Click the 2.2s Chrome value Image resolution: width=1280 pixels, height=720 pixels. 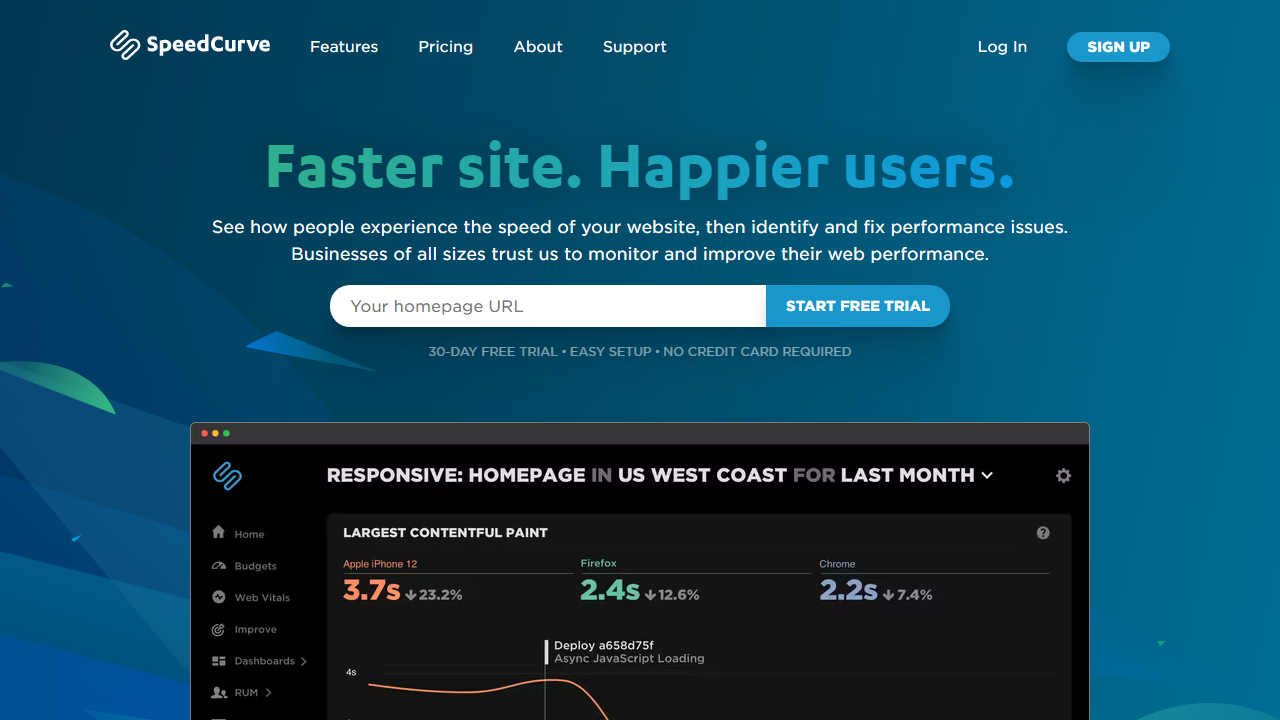(848, 591)
